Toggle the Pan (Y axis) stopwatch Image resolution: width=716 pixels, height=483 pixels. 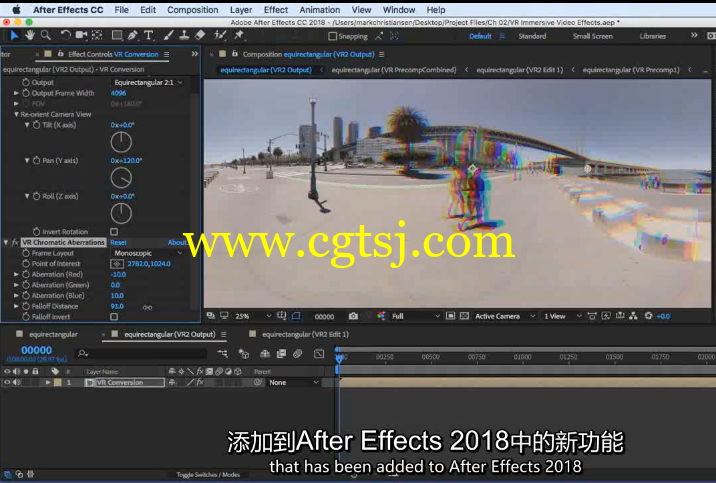37,161
